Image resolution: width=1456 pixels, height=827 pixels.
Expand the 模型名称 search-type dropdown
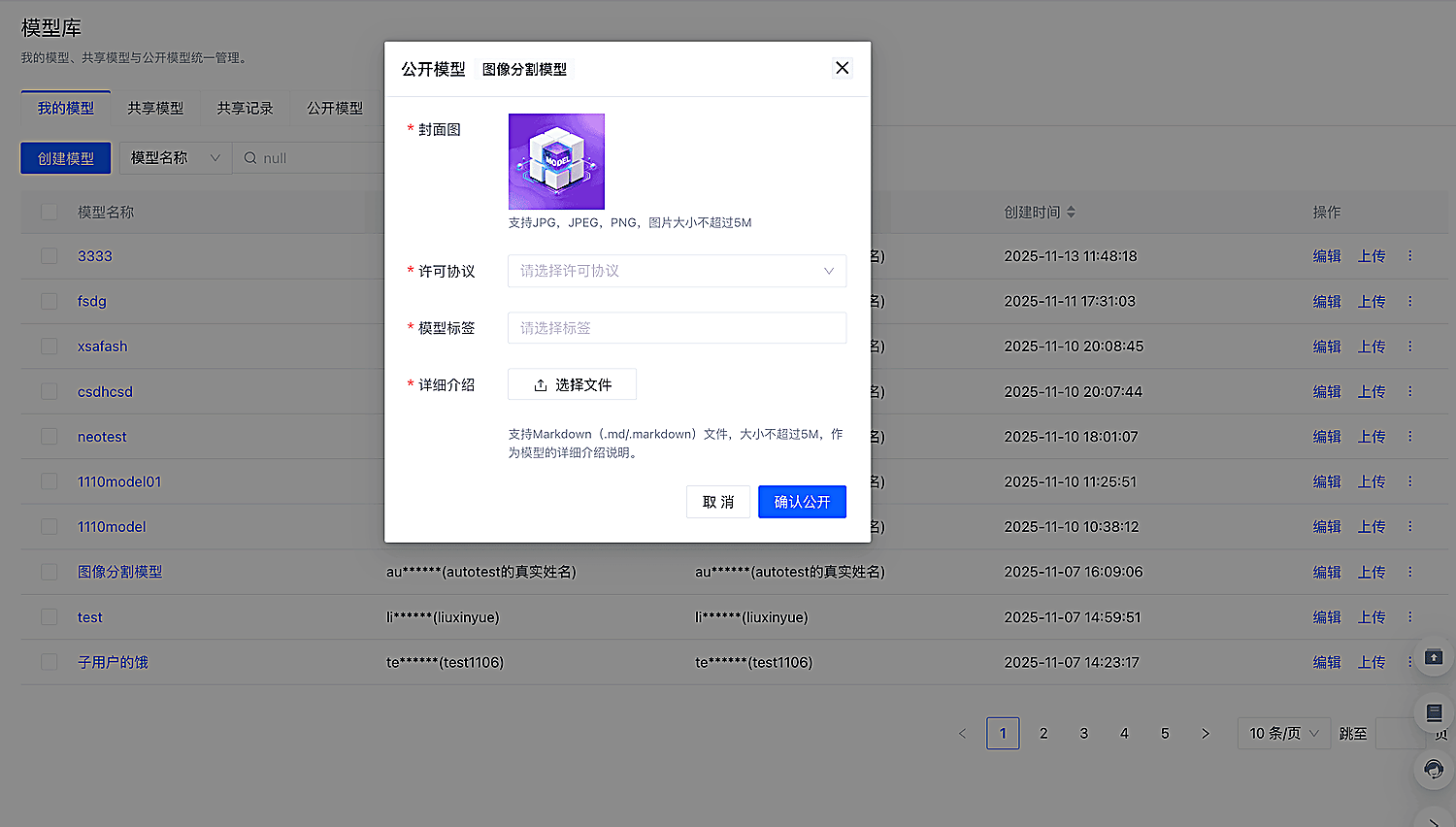(x=176, y=158)
